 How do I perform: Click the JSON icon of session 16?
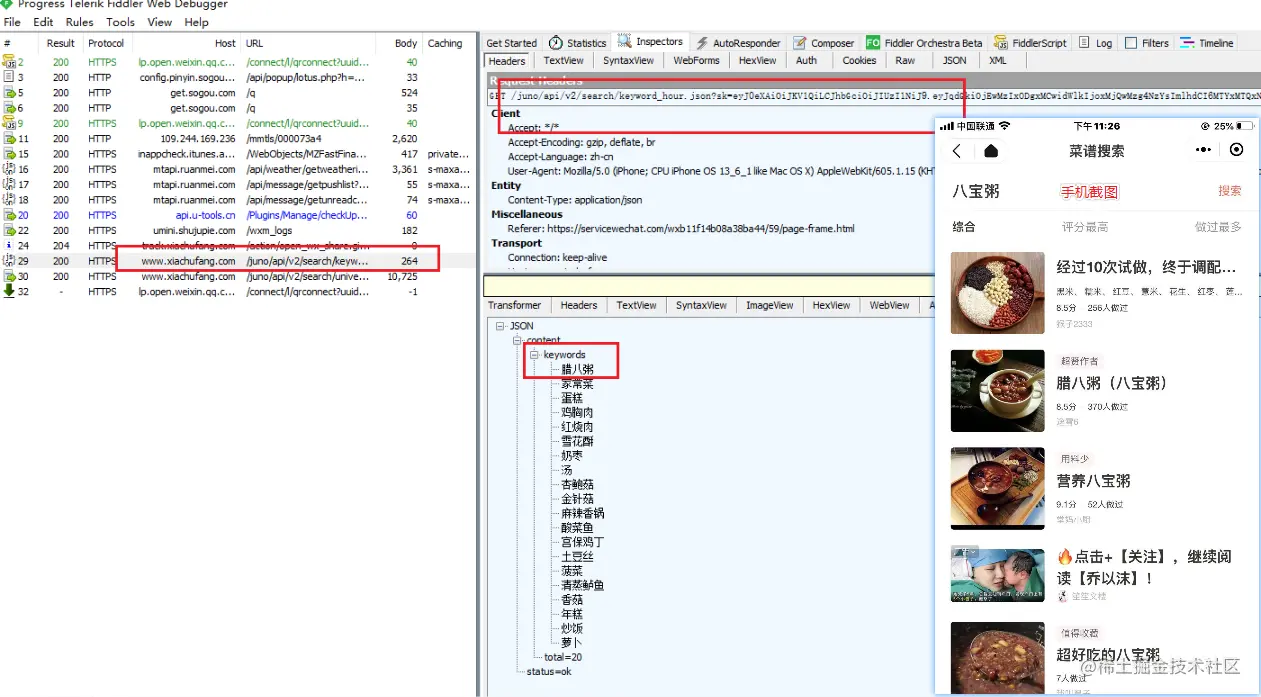(9, 169)
